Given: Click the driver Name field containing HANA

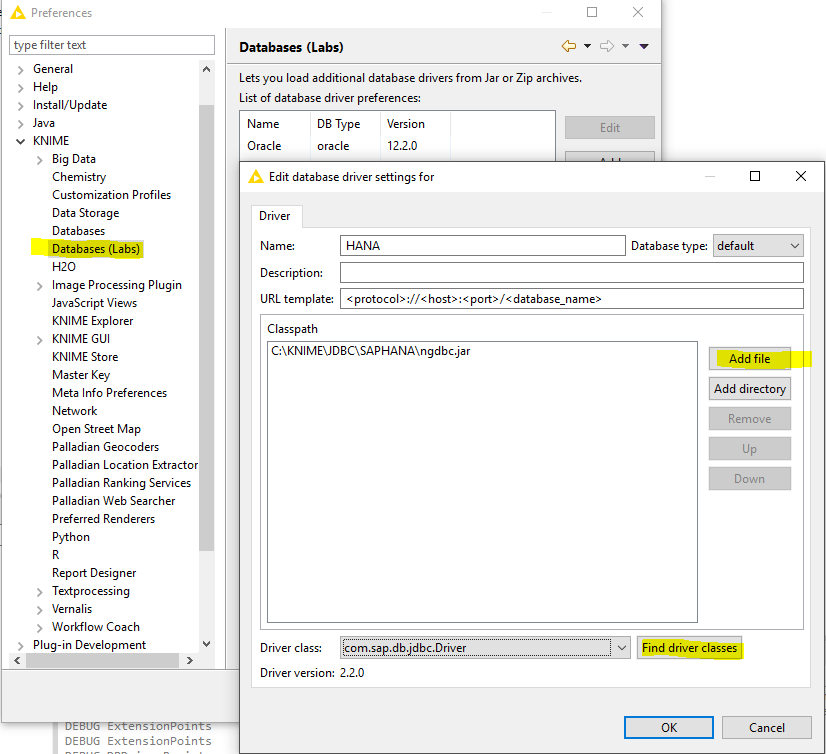Looking at the screenshot, I should point(483,246).
